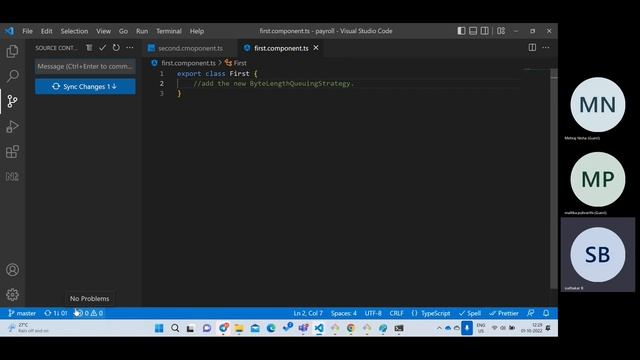The image size is (640, 360).
Task: Click synchronize changes in status bar
Action: click(x=56, y=313)
